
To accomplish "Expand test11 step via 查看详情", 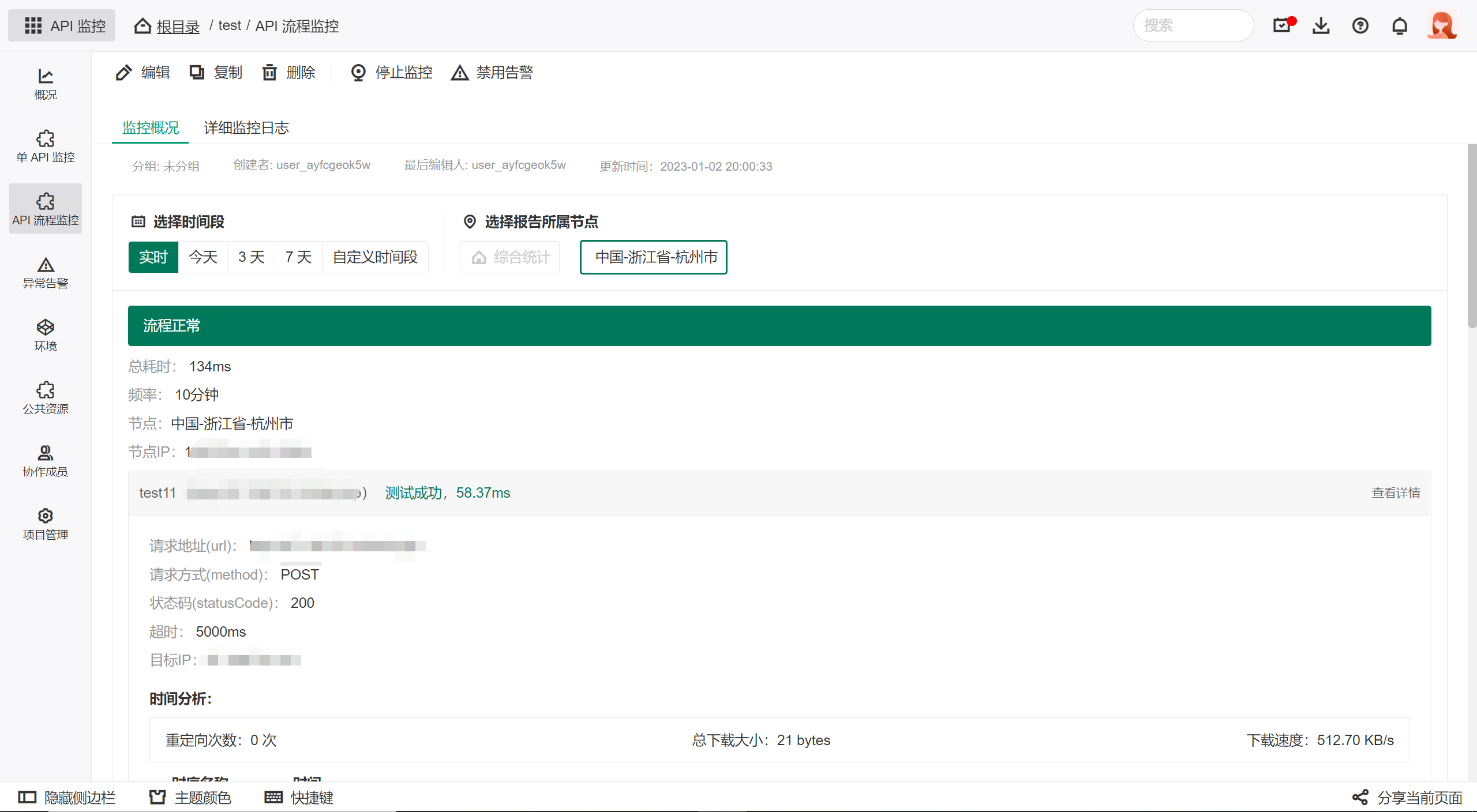I will pos(1395,493).
